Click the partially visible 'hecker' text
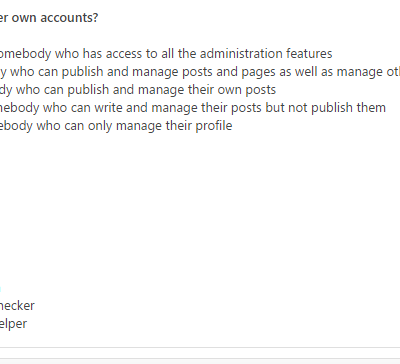Screen dimensions: 400x364 click(17, 306)
